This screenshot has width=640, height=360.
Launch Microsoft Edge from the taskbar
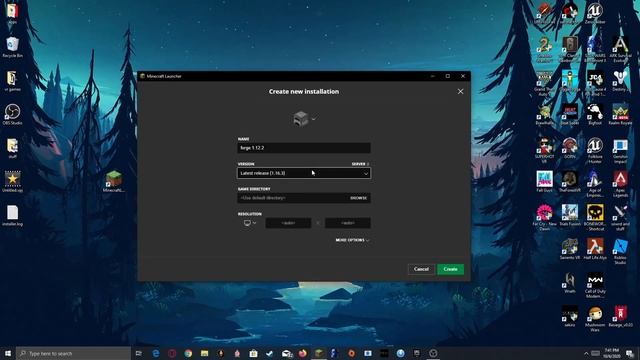coord(156,353)
